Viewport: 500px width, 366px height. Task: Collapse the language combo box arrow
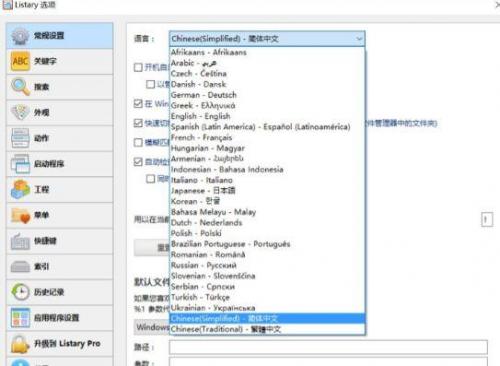point(359,39)
